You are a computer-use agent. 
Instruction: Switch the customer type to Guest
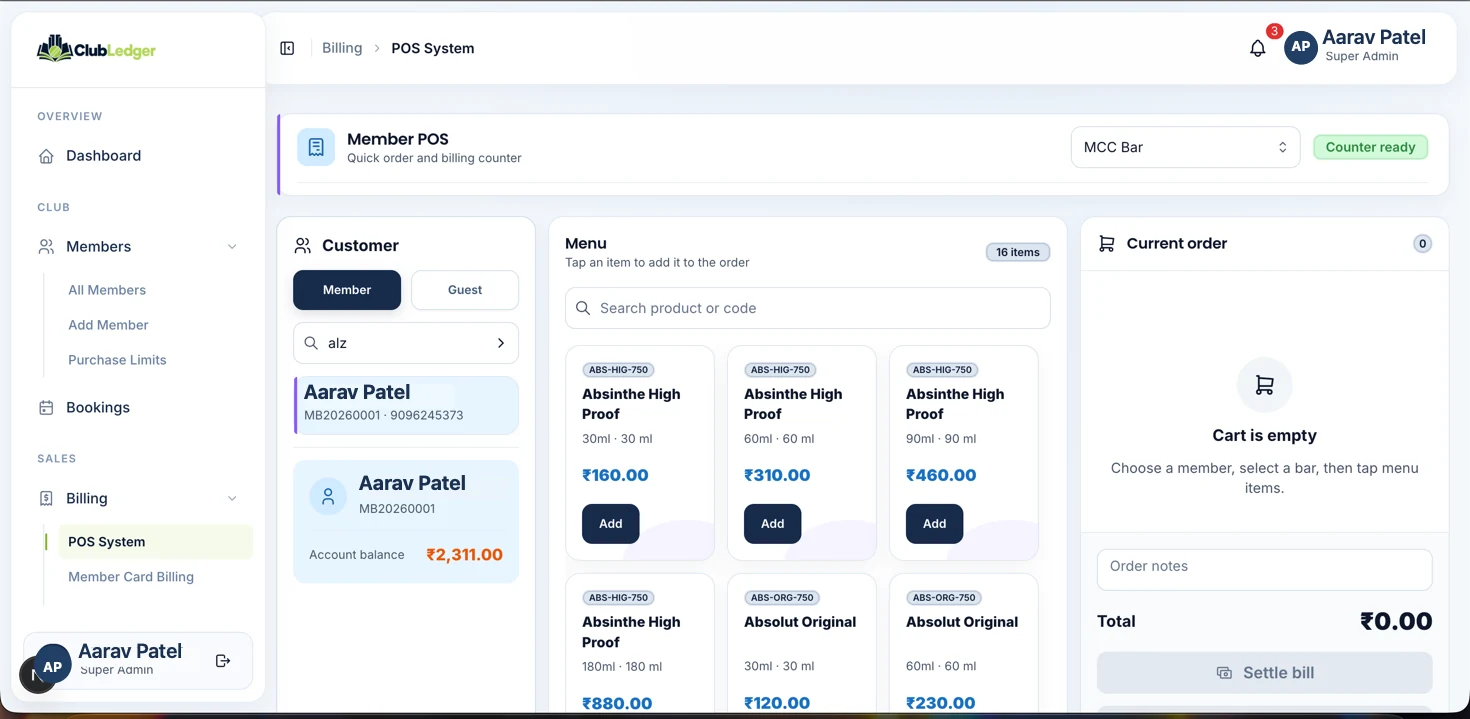pyautogui.click(x=465, y=290)
